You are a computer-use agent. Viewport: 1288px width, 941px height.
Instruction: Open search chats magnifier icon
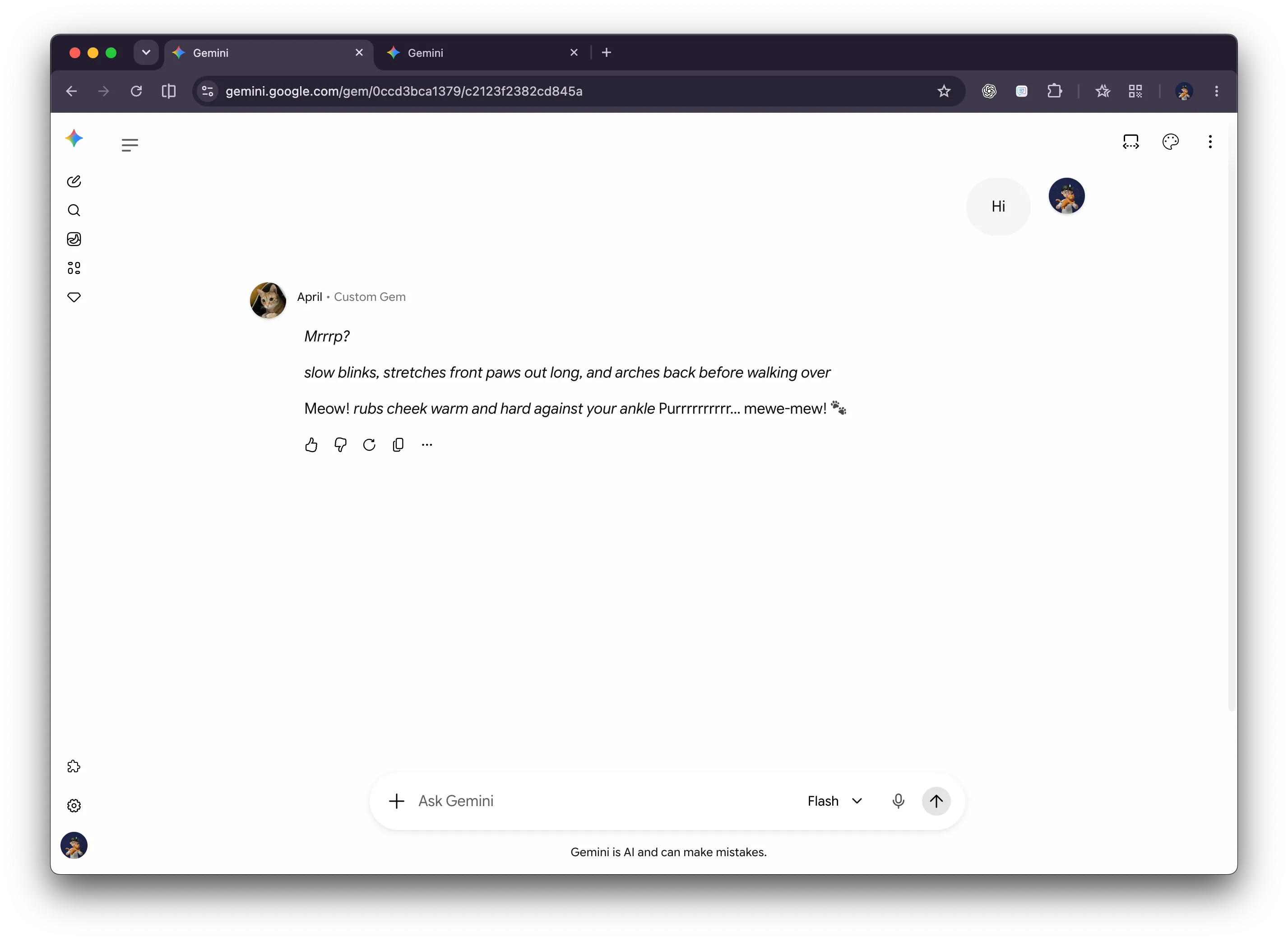(74, 210)
